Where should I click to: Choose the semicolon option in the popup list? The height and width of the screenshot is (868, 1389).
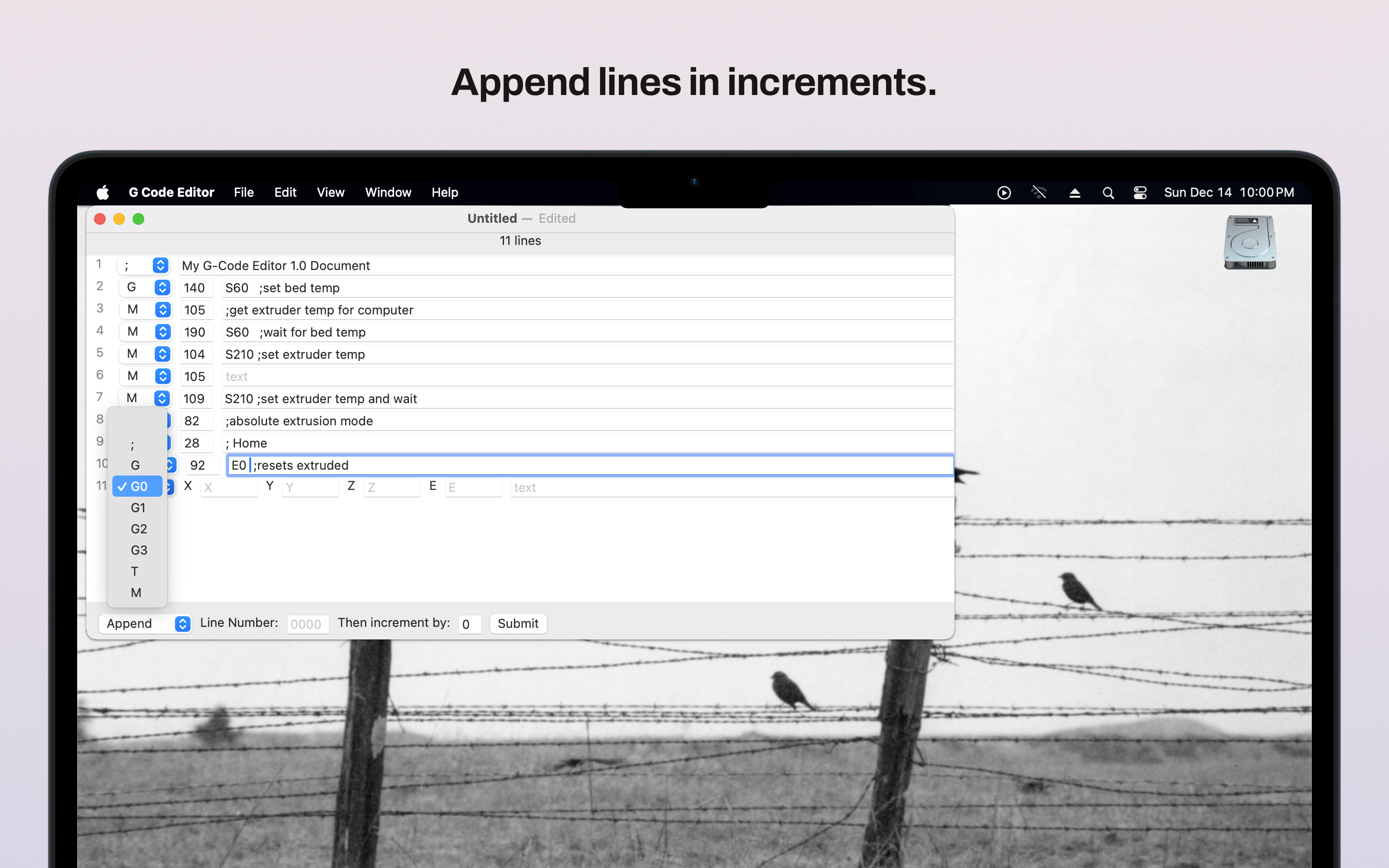tap(137, 444)
